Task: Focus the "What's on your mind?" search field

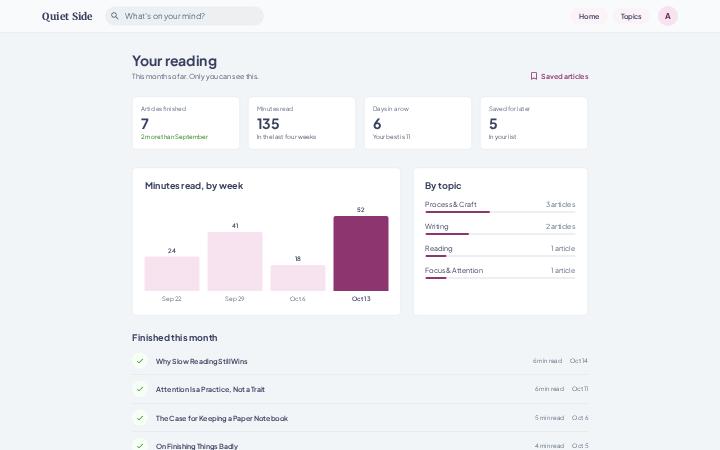Action: pyautogui.click(x=185, y=16)
